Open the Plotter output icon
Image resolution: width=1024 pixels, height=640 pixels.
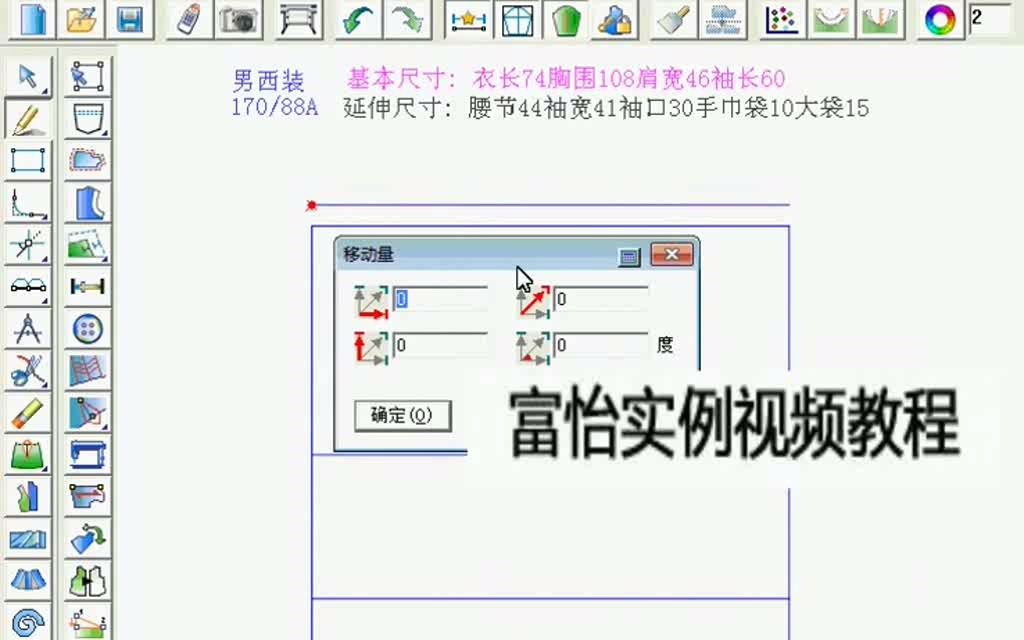tap(298, 18)
